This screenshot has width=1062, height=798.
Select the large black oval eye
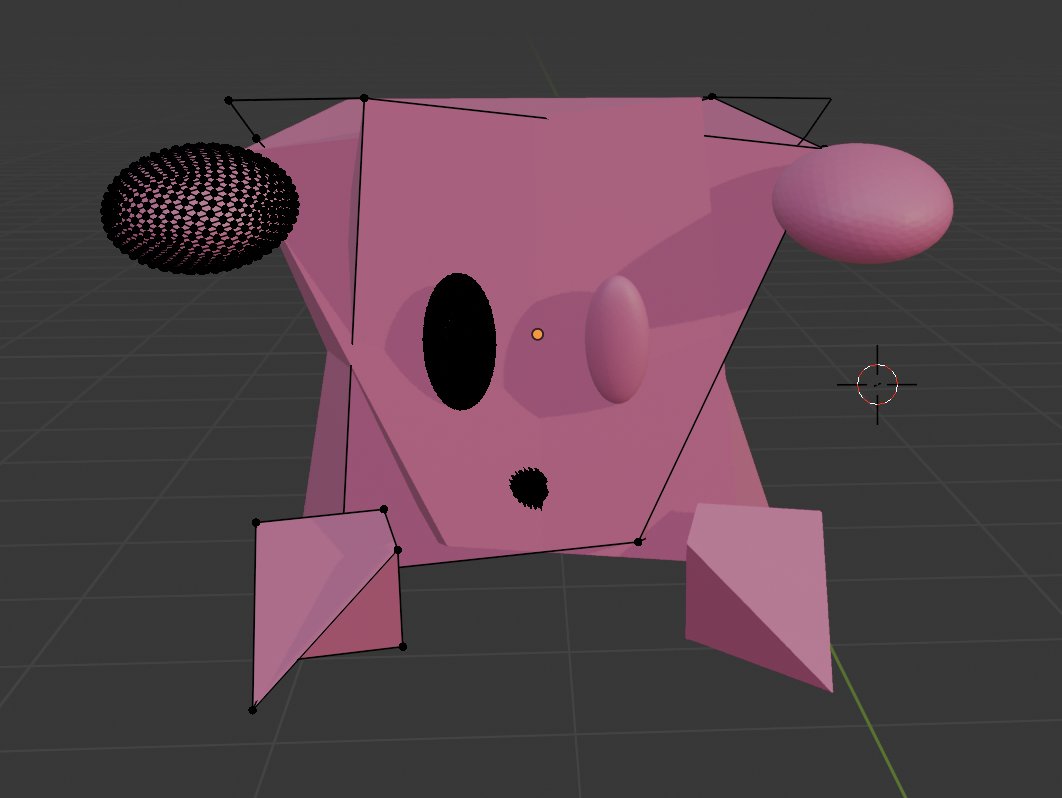click(459, 341)
